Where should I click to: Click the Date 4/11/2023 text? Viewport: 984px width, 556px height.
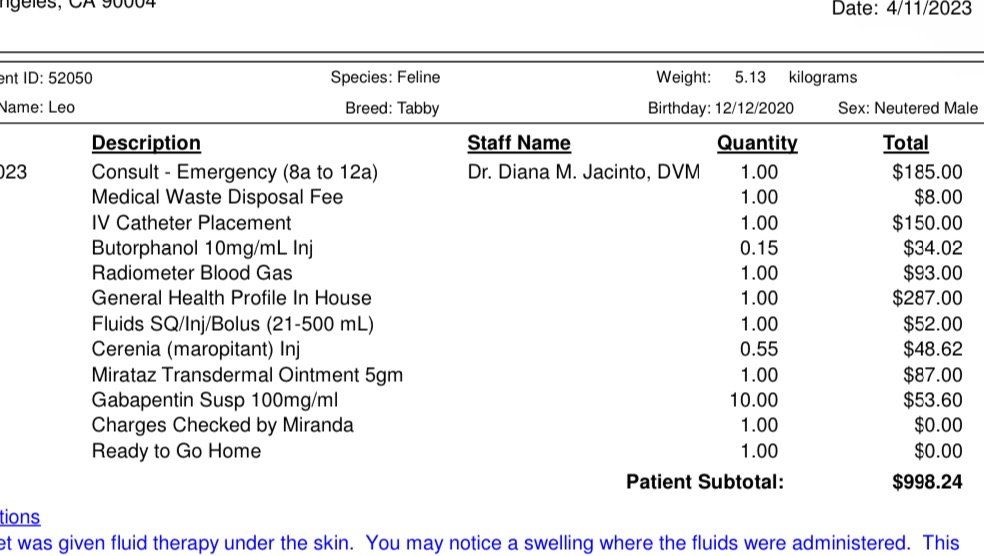pyautogui.click(x=901, y=9)
